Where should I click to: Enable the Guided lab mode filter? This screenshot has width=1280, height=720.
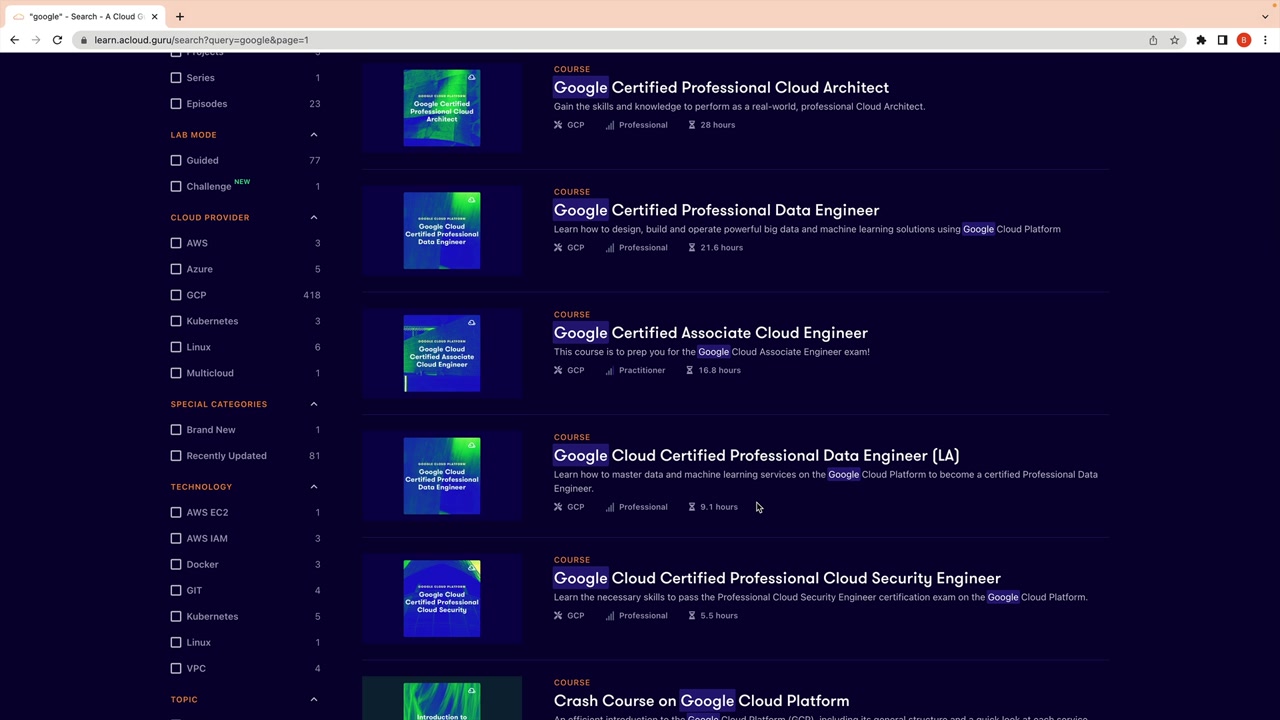click(176, 160)
